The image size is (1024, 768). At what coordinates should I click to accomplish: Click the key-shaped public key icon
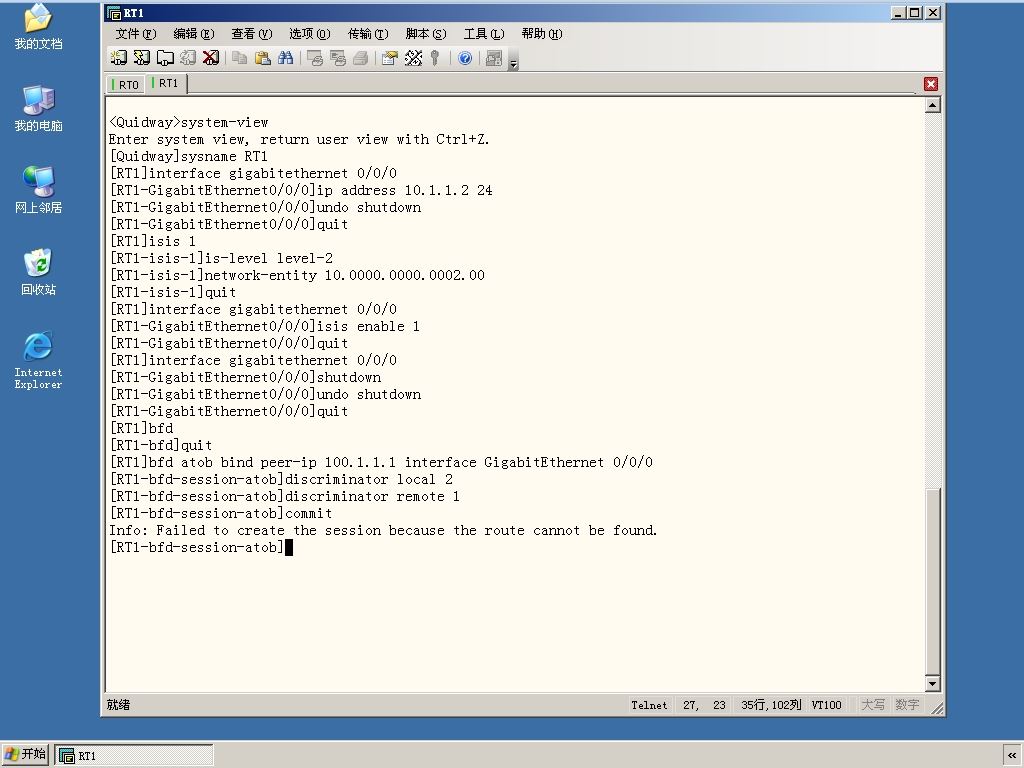click(435, 58)
